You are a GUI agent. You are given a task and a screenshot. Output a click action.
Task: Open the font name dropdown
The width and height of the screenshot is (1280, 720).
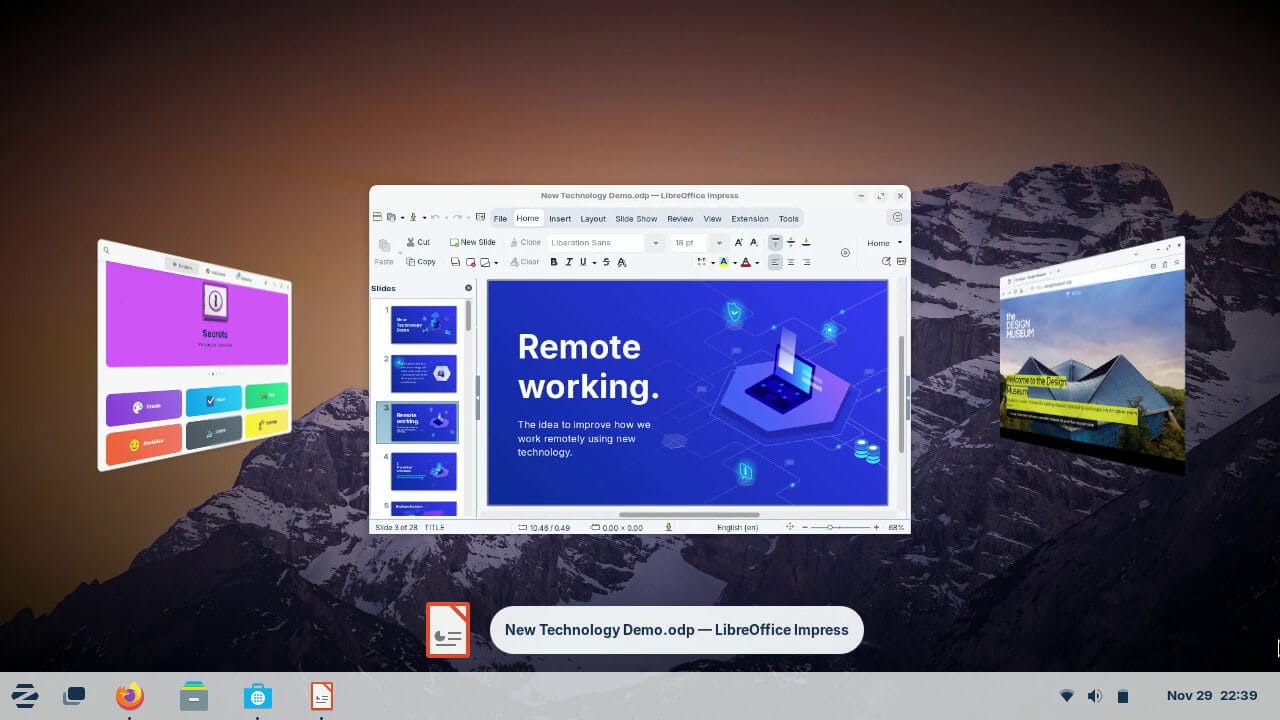657,242
